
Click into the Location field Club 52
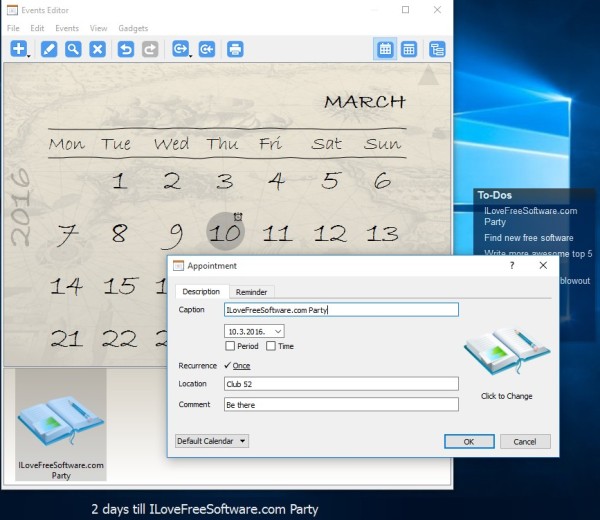click(x=341, y=384)
